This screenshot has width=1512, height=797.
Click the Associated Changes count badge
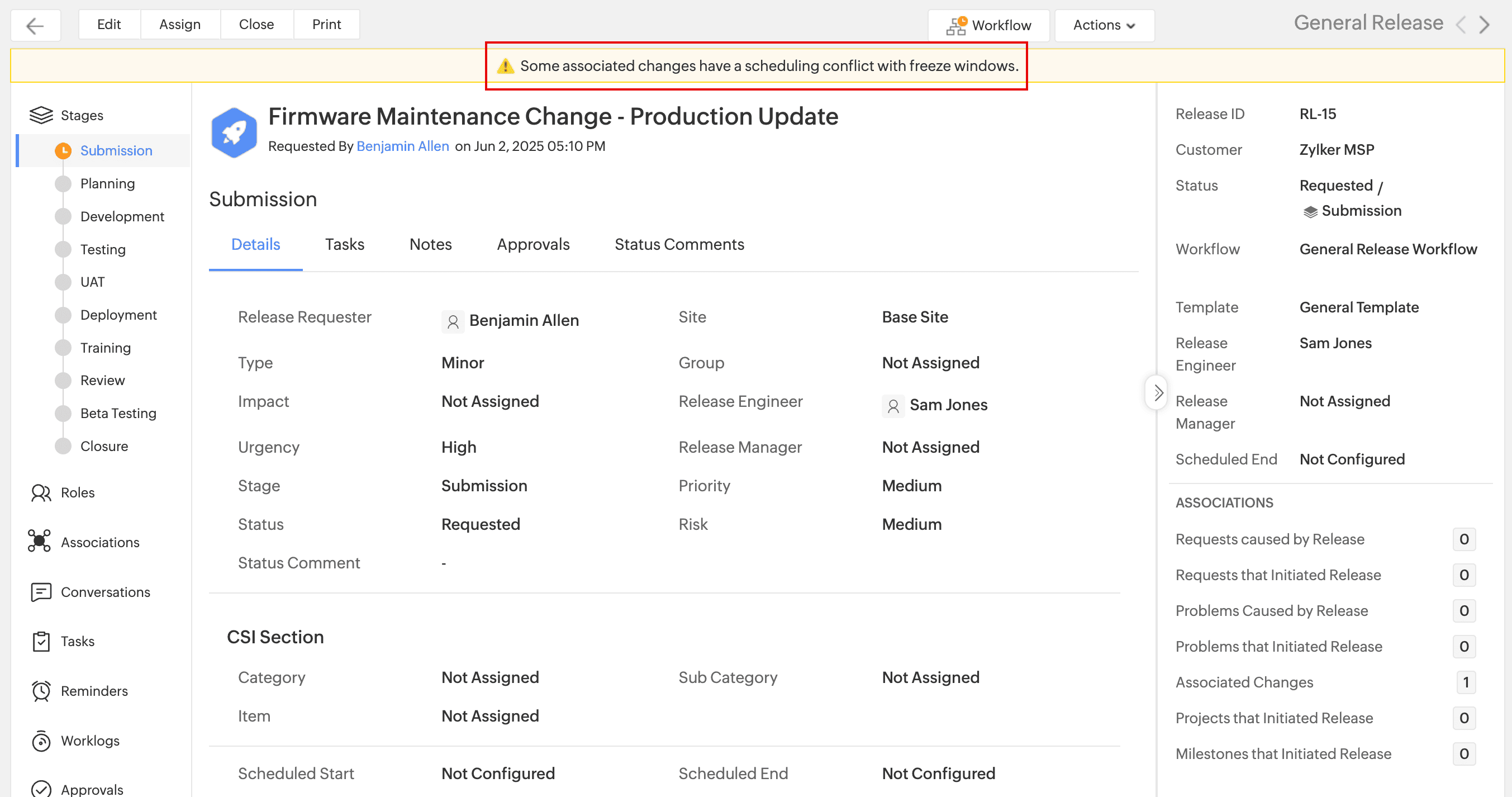tap(1465, 682)
